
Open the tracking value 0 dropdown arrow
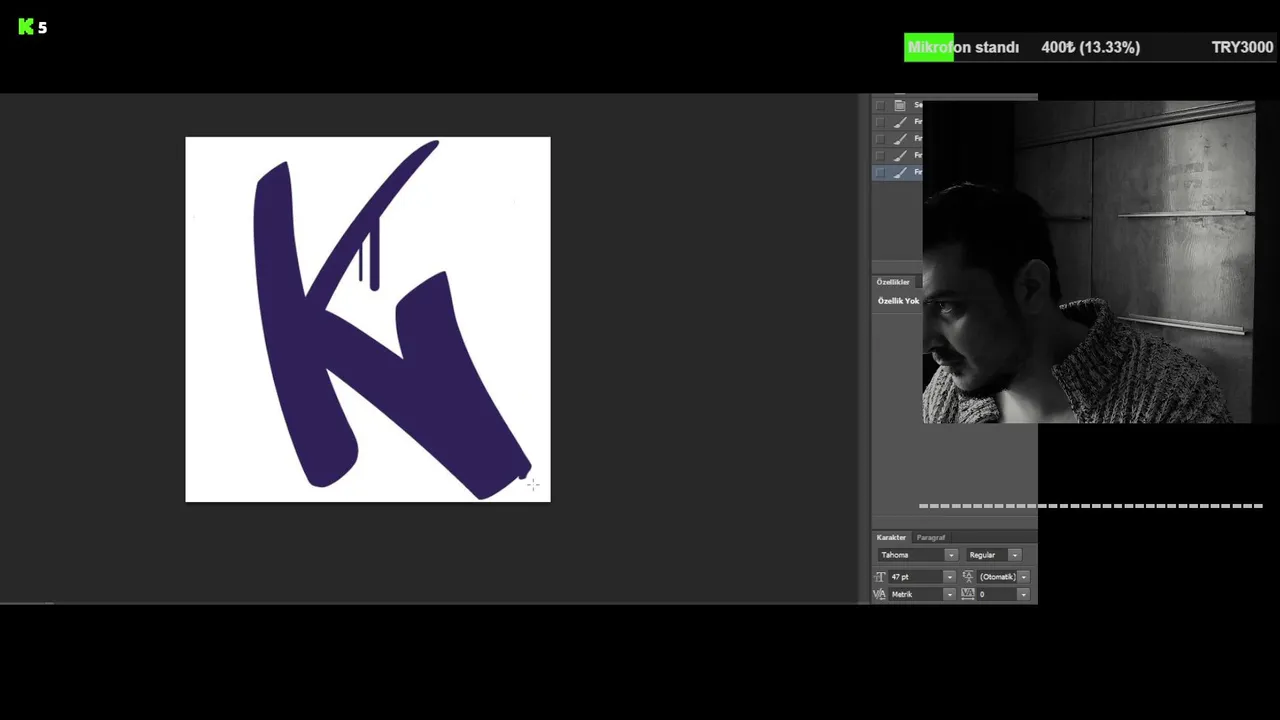(1023, 594)
